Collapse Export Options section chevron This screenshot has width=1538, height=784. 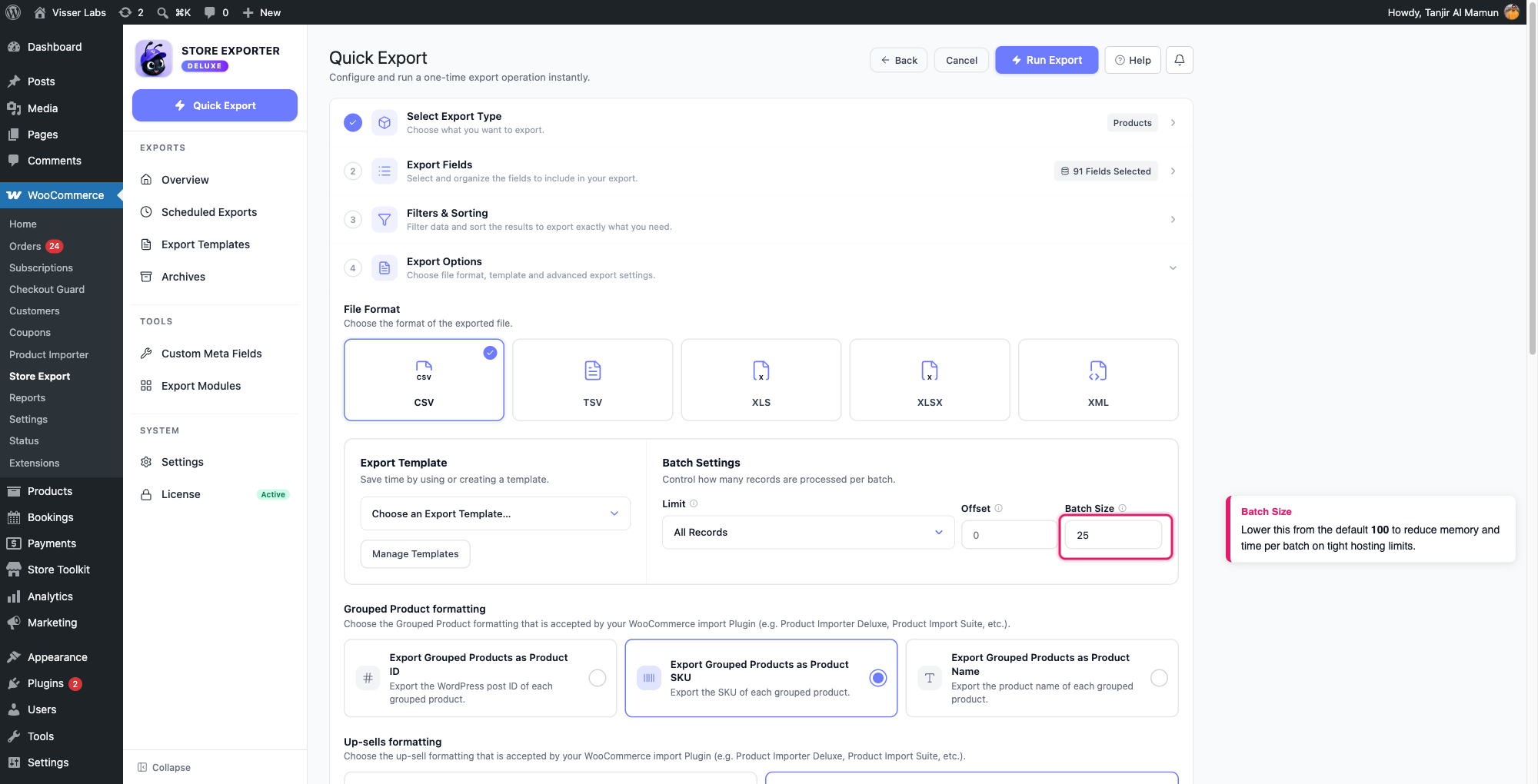(x=1173, y=267)
